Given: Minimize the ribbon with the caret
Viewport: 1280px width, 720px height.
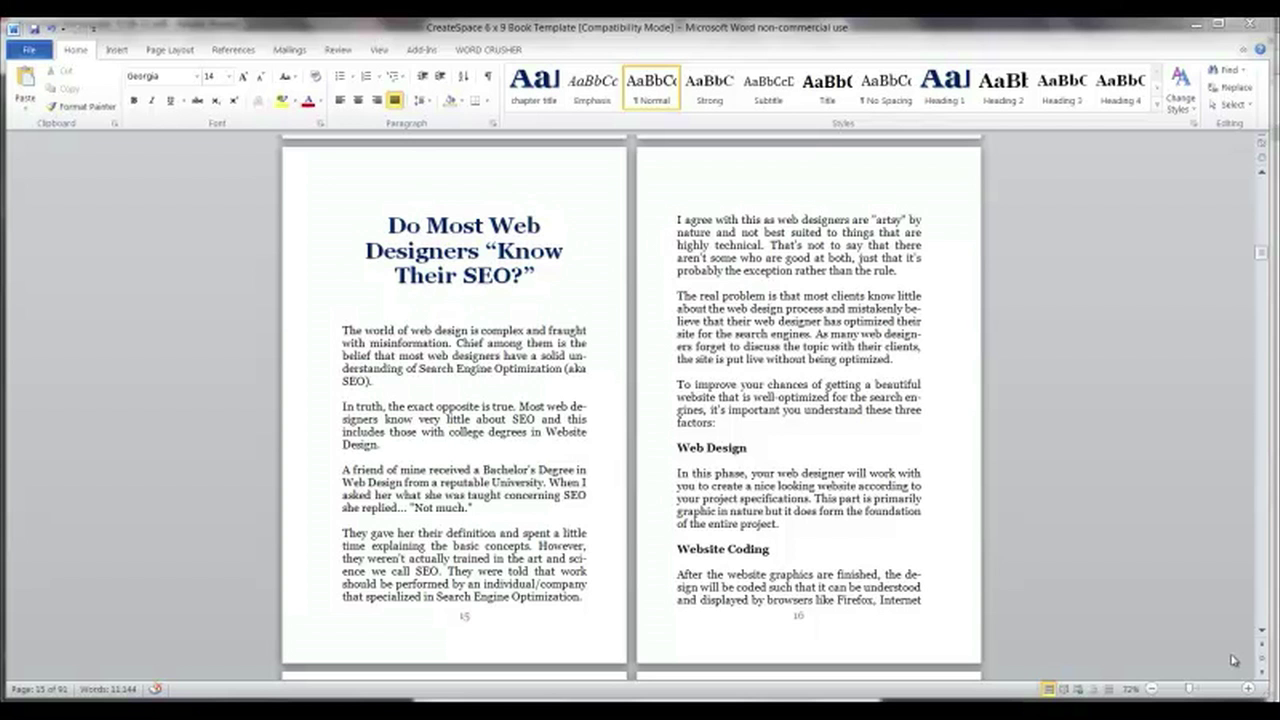Looking at the screenshot, I should click(x=1243, y=49).
